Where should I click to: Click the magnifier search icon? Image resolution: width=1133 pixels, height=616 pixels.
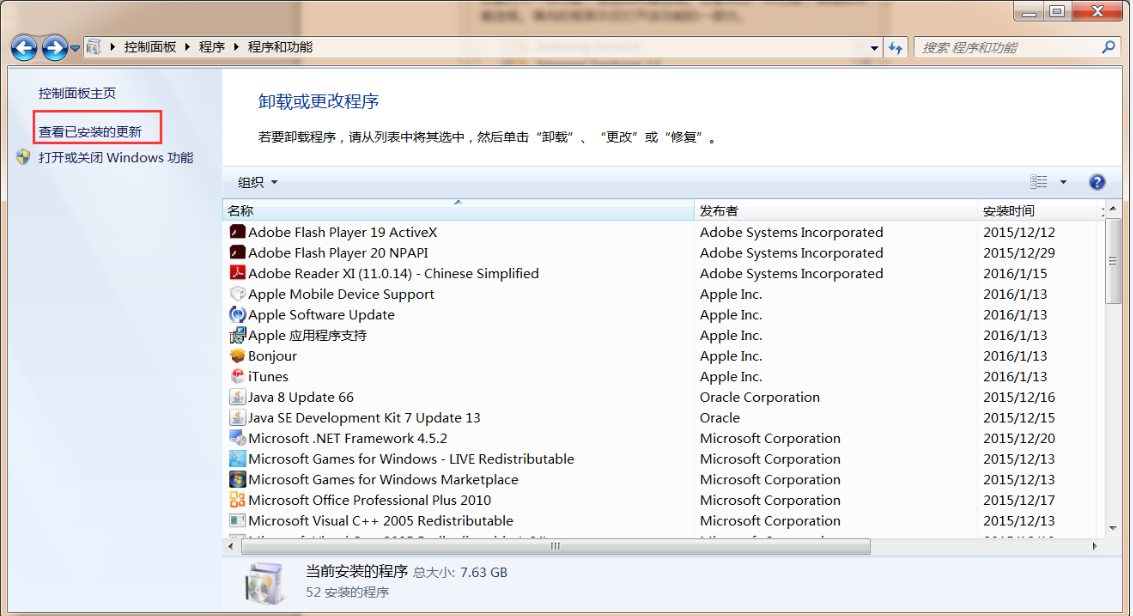[1108, 47]
